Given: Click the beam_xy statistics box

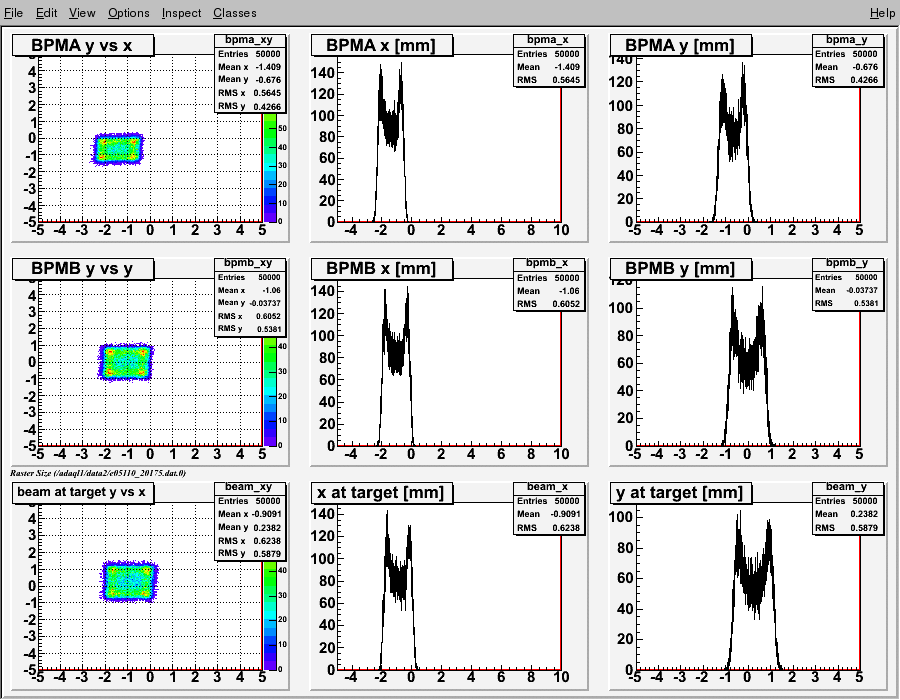Looking at the screenshot, I should click(250, 520).
